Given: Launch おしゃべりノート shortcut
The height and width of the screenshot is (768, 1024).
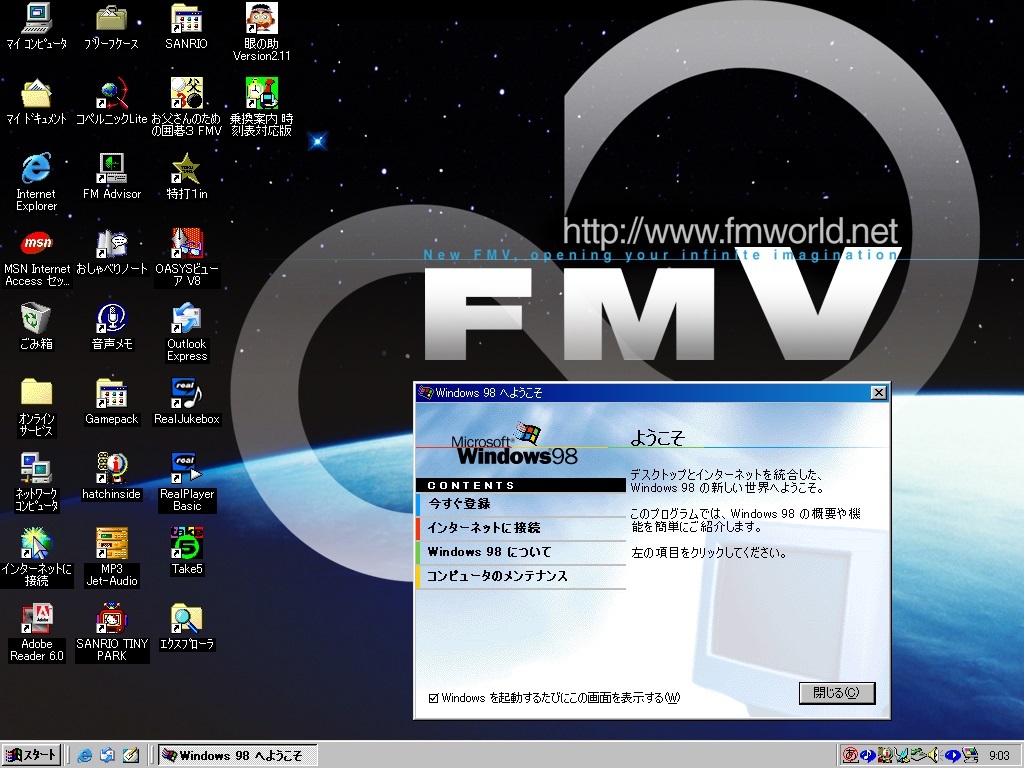Looking at the screenshot, I should point(112,251).
